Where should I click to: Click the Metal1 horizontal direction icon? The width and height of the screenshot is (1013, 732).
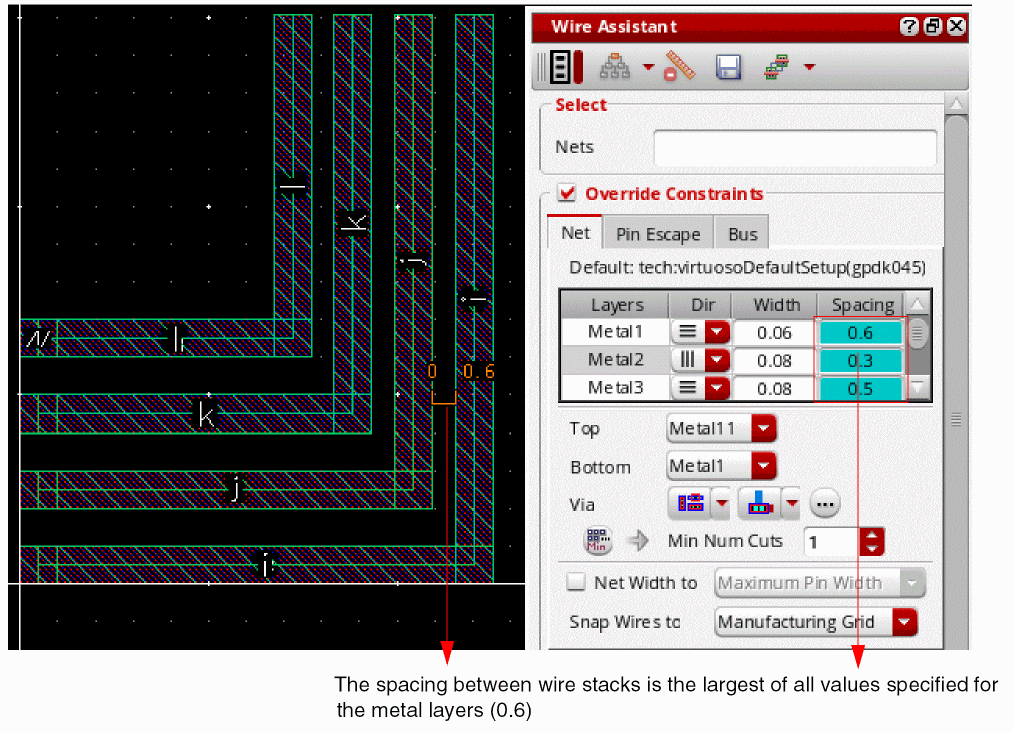687,332
